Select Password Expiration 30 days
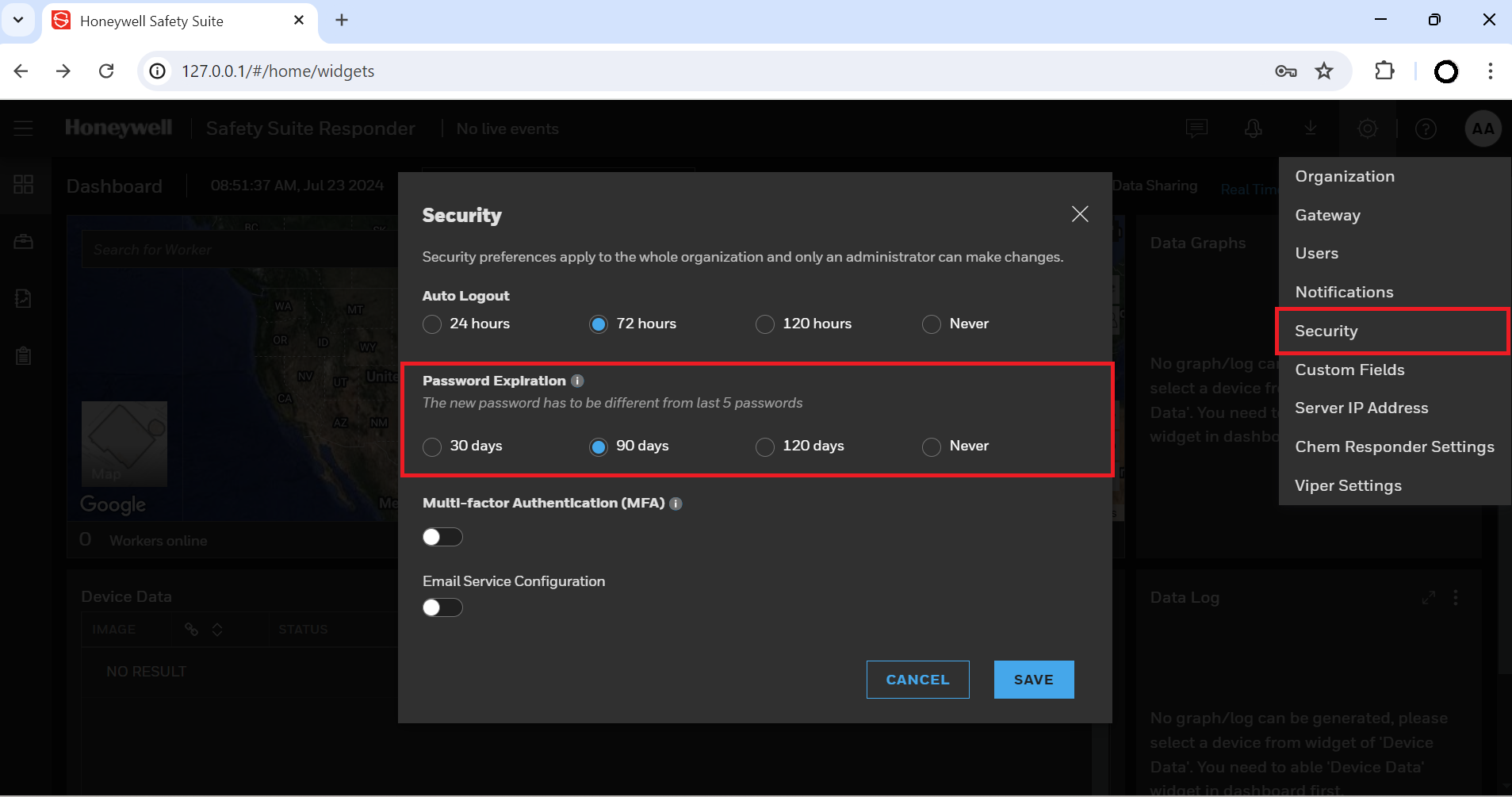Image resolution: width=1512 pixels, height=797 pixels. coord(432,447)
